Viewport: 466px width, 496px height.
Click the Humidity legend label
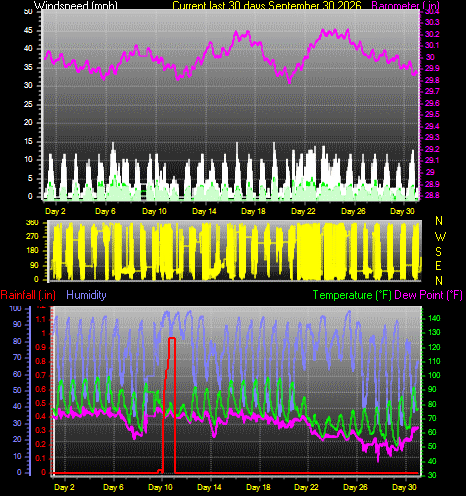(x=86, y=295)
